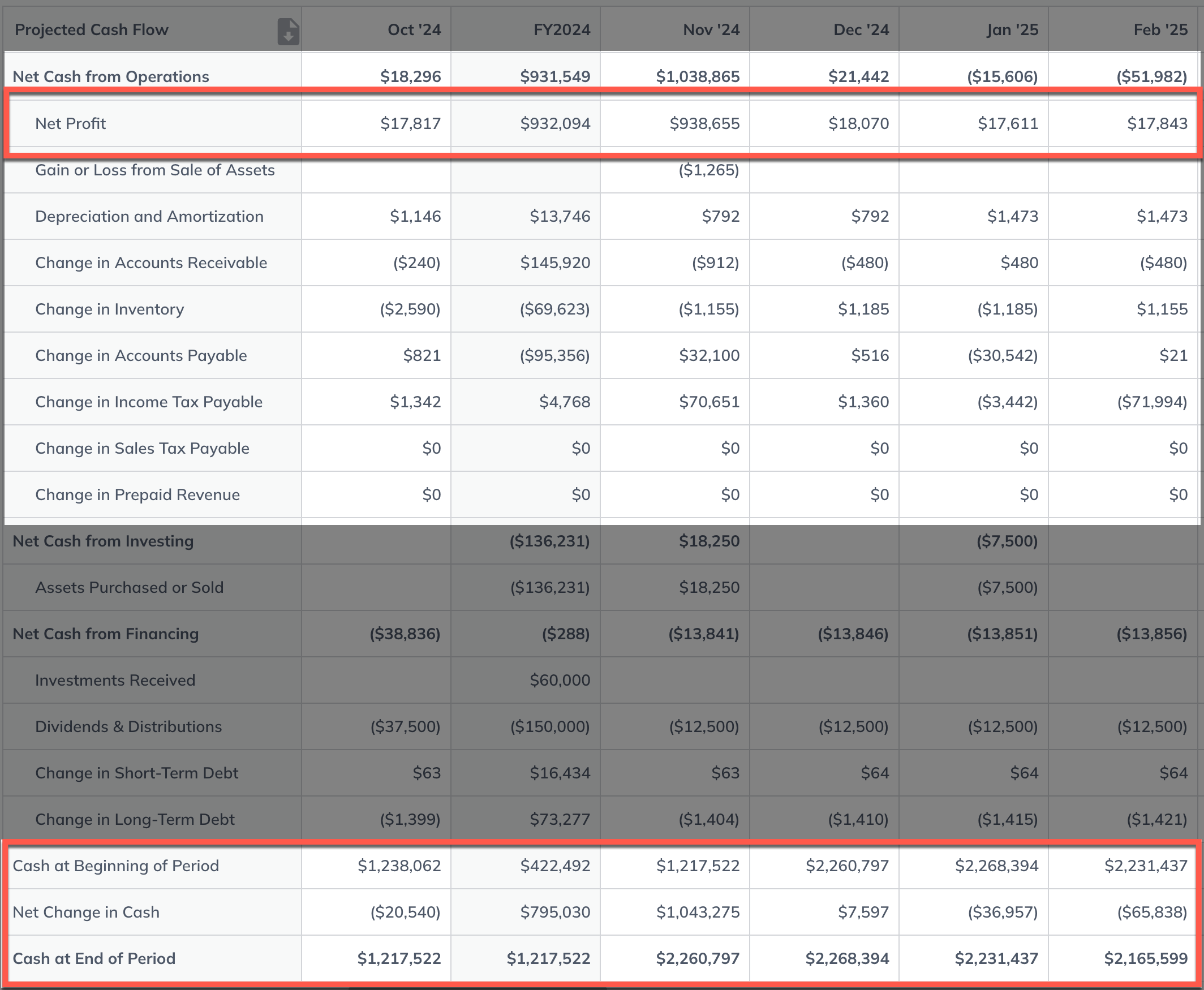Click Feb '25 Cash at End value $2,165,599
Viewport: 1204px width, 990px height.
(x=1145, y=958)
